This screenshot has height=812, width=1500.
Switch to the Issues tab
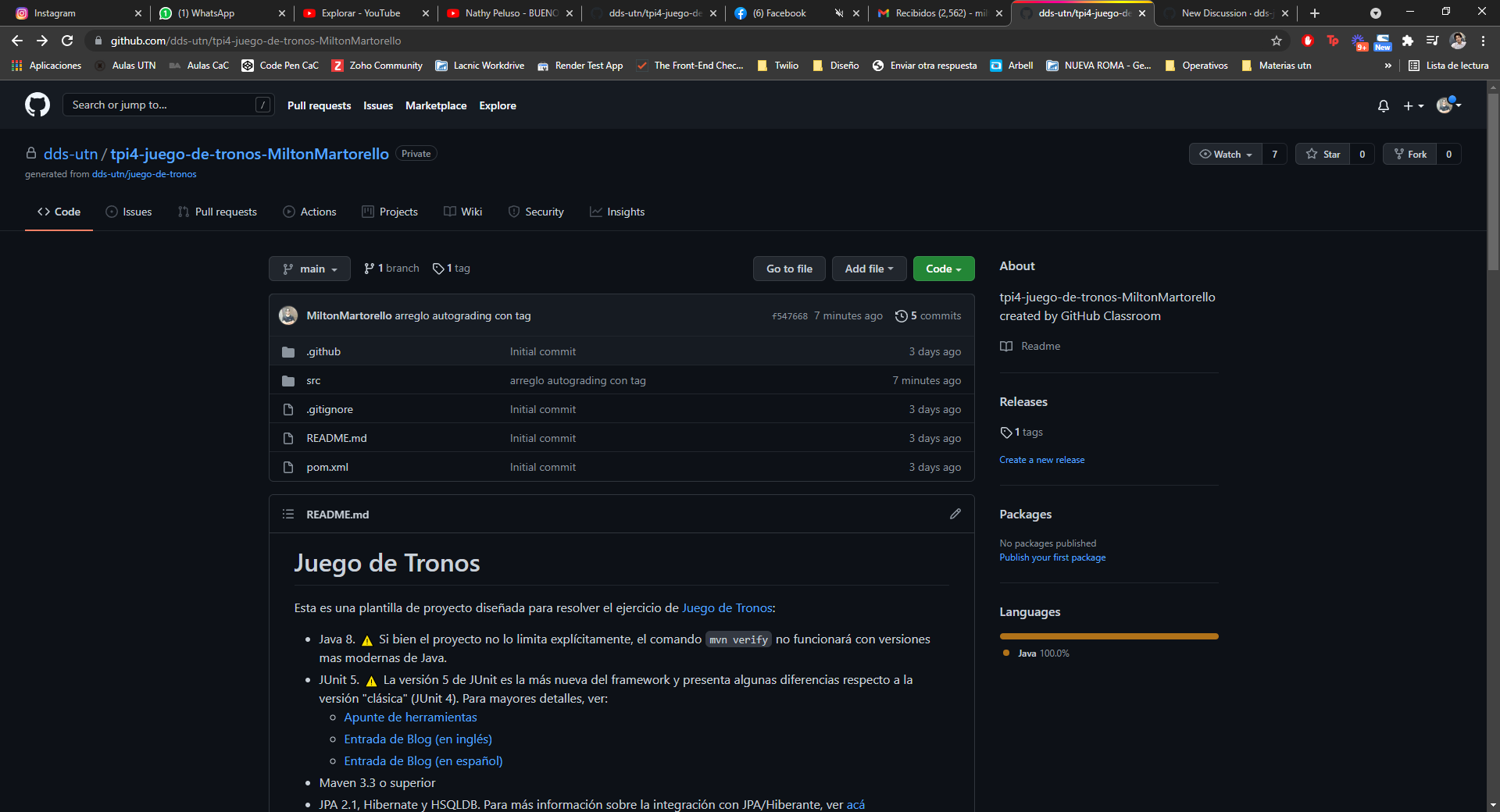point(129,212)
